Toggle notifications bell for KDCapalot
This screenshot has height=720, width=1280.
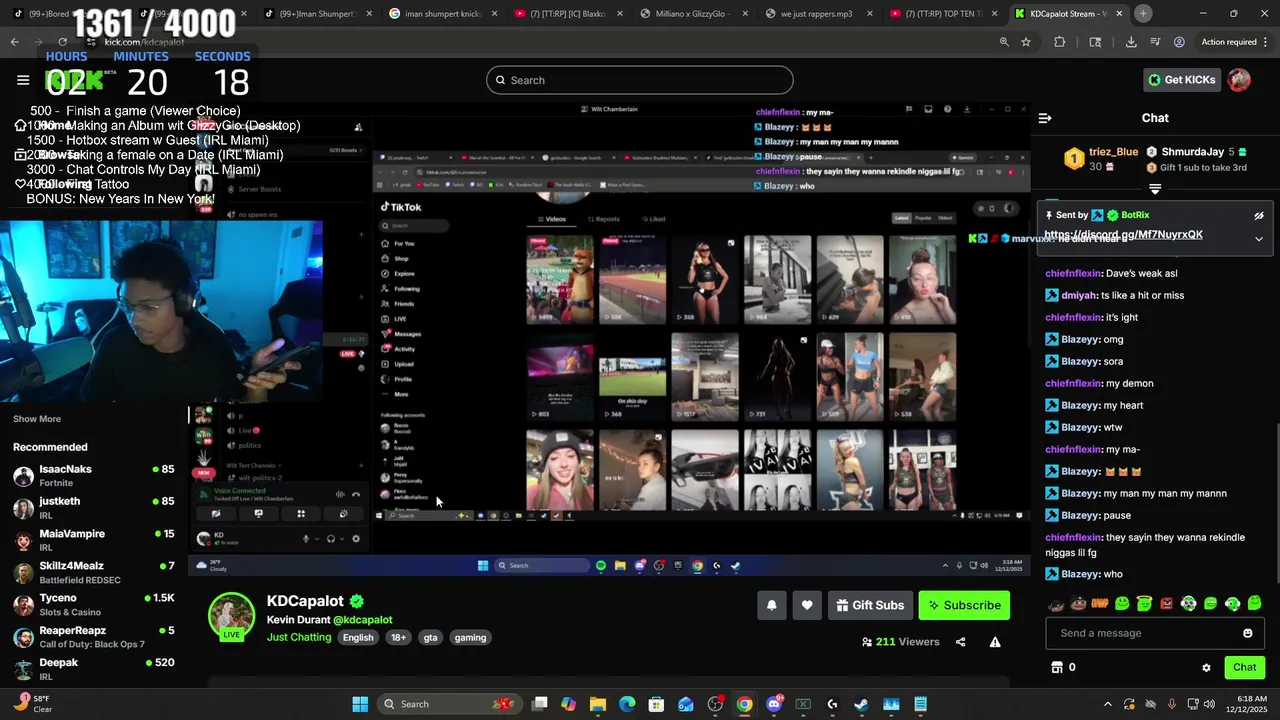click(x=771, y=605)
